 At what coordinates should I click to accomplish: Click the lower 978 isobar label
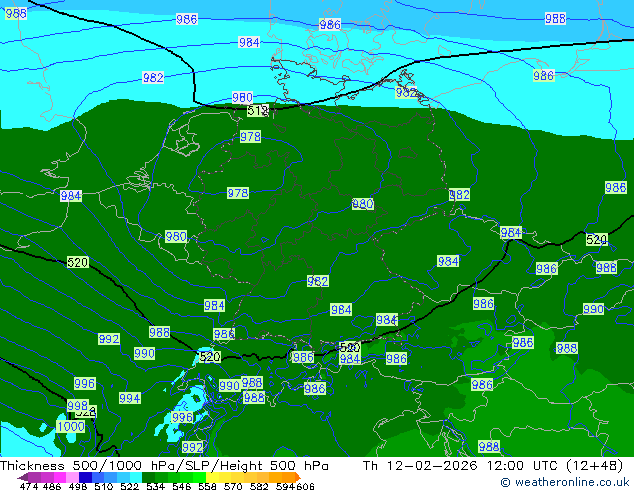tap(238, 193)
